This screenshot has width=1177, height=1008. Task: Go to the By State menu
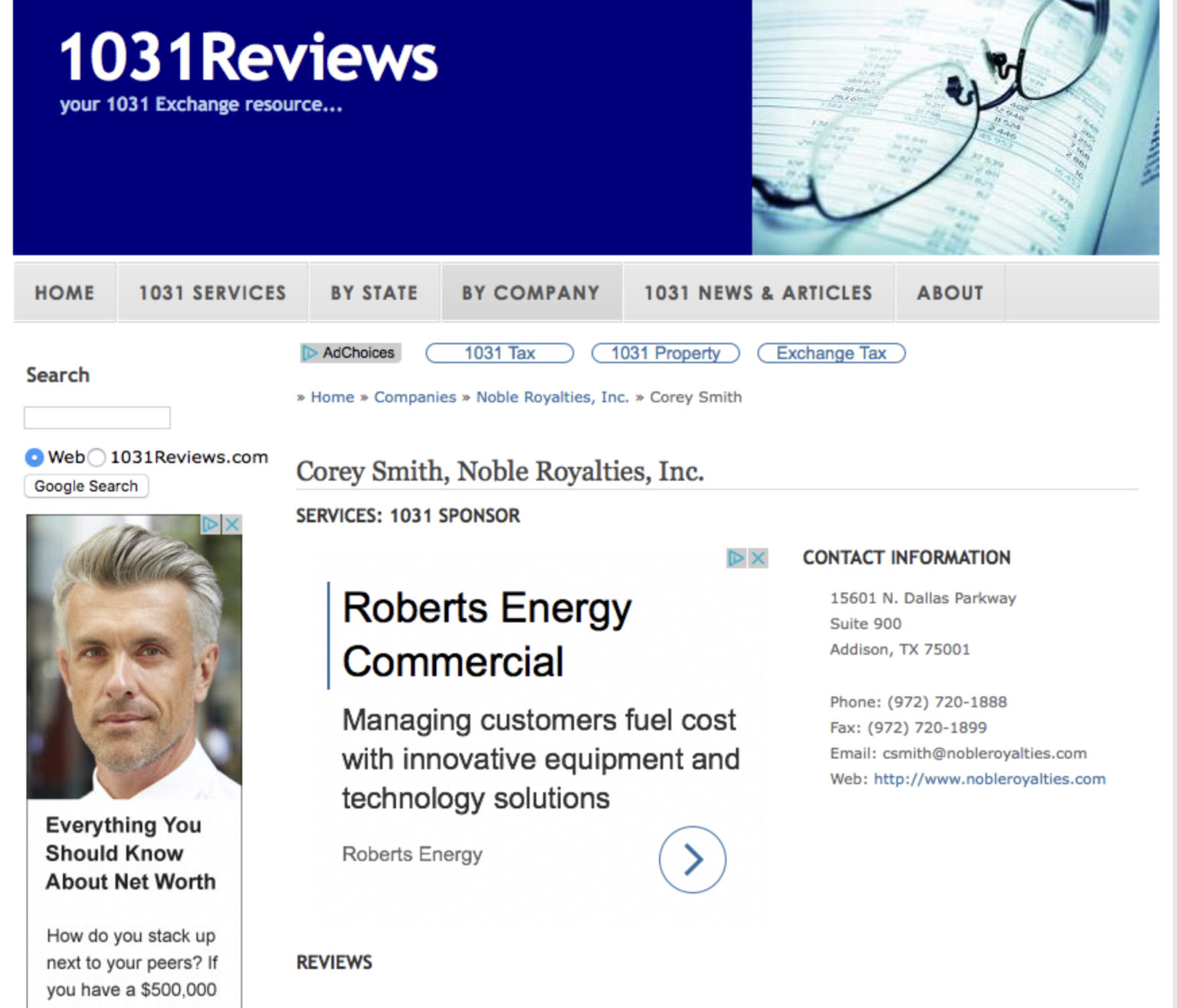pos(374,293)
